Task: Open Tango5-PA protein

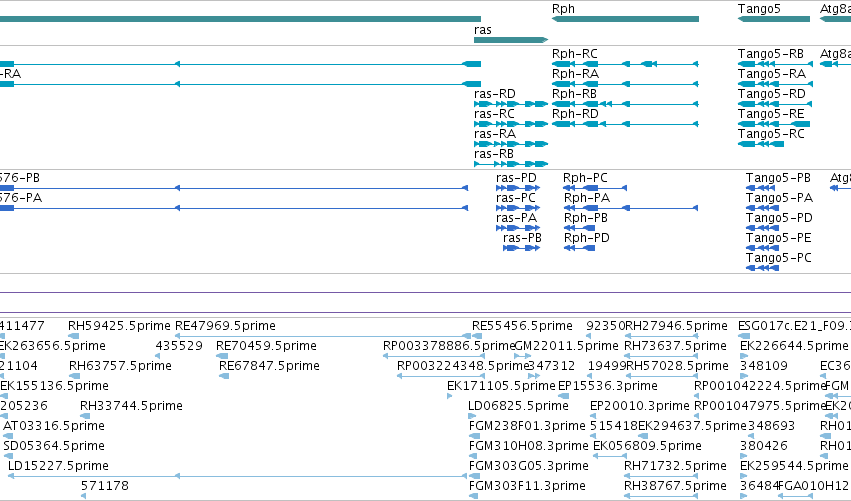Action: pyautogui.click(x=779, y=198)
